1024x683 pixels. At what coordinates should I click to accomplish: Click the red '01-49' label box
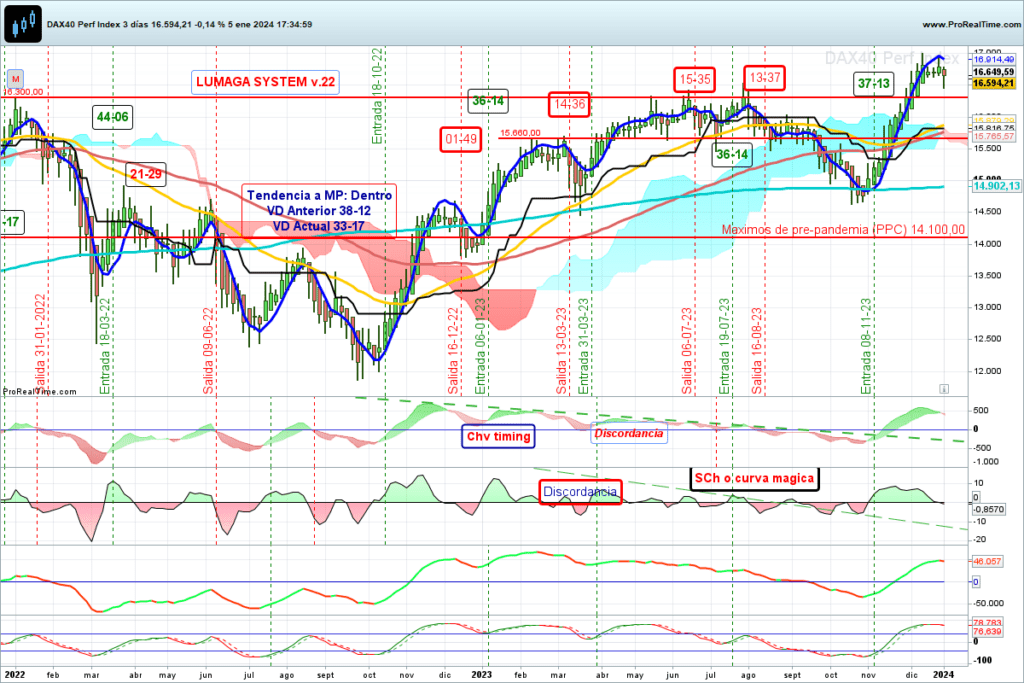(461, 139)
